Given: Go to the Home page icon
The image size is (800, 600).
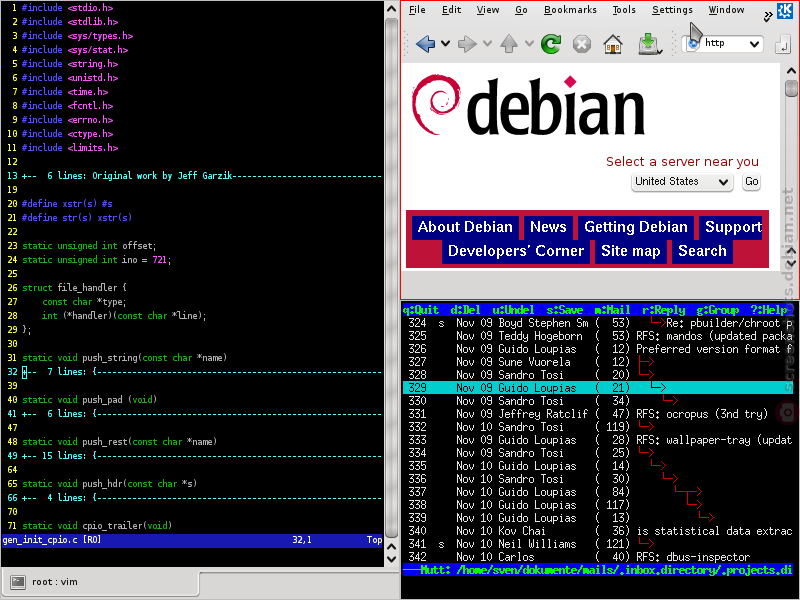Looking at the screenshot, I should (613, 44).
